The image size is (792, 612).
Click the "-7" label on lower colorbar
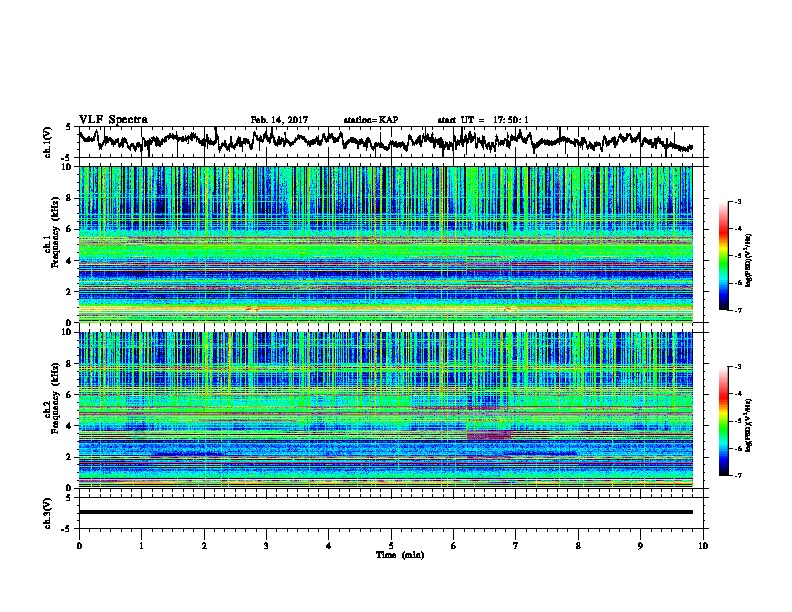point(737,475)
